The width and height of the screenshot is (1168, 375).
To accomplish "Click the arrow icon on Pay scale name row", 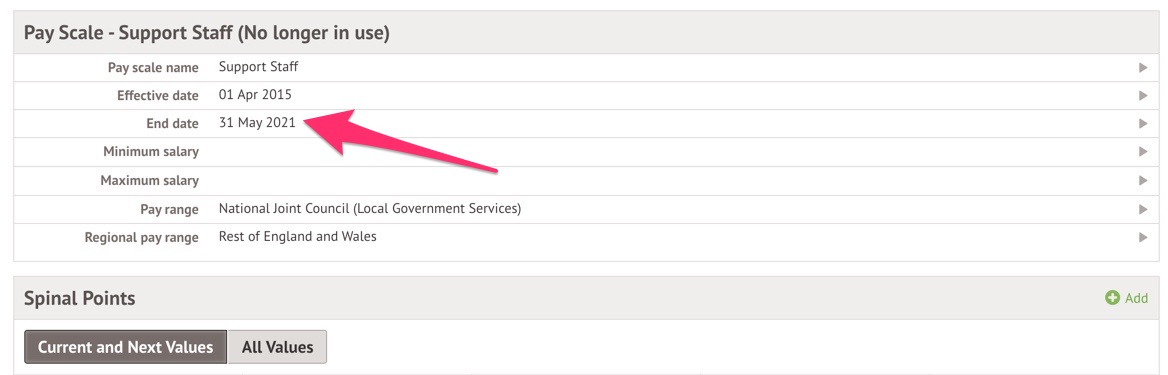I will tap(1143, 68).
